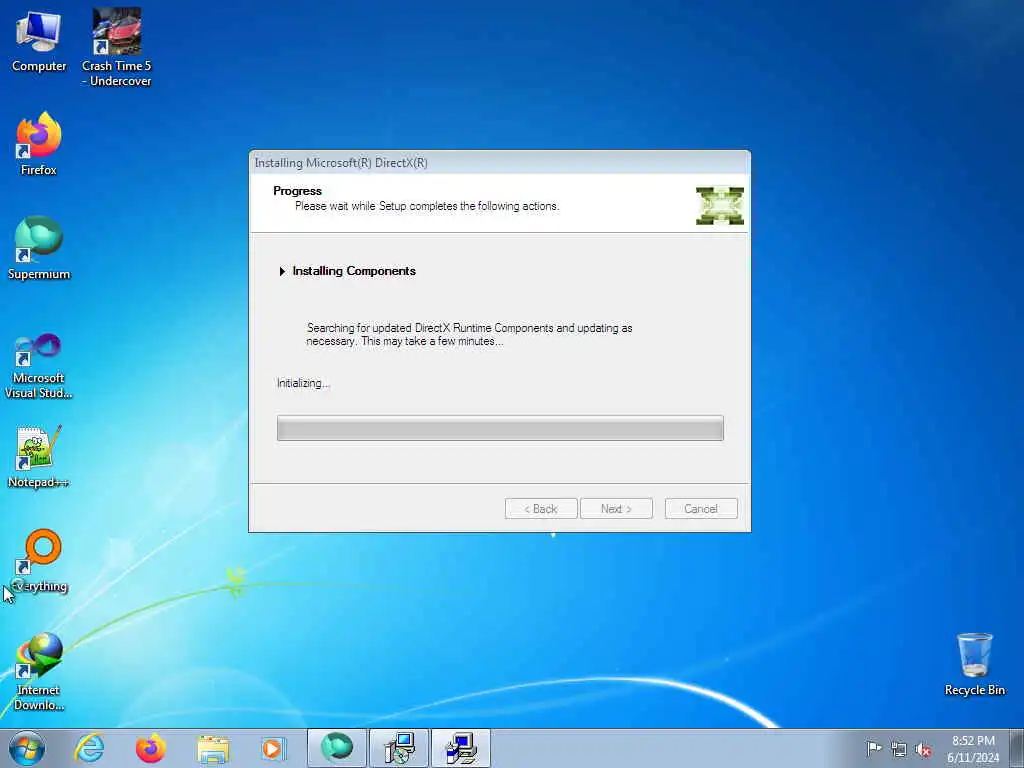
Task: Click the "Searching for updated DirectX Runtime" text
Action: [470, 334]
